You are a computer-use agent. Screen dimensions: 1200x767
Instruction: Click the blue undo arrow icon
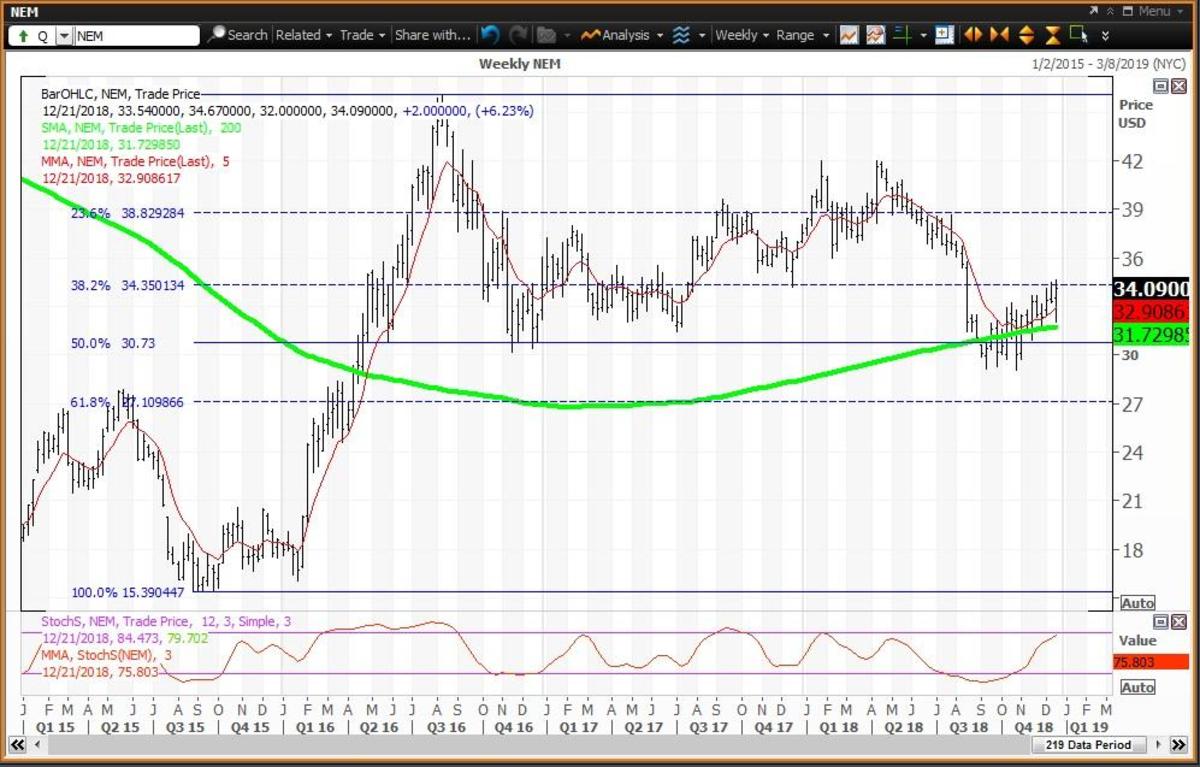pos(490,35)
